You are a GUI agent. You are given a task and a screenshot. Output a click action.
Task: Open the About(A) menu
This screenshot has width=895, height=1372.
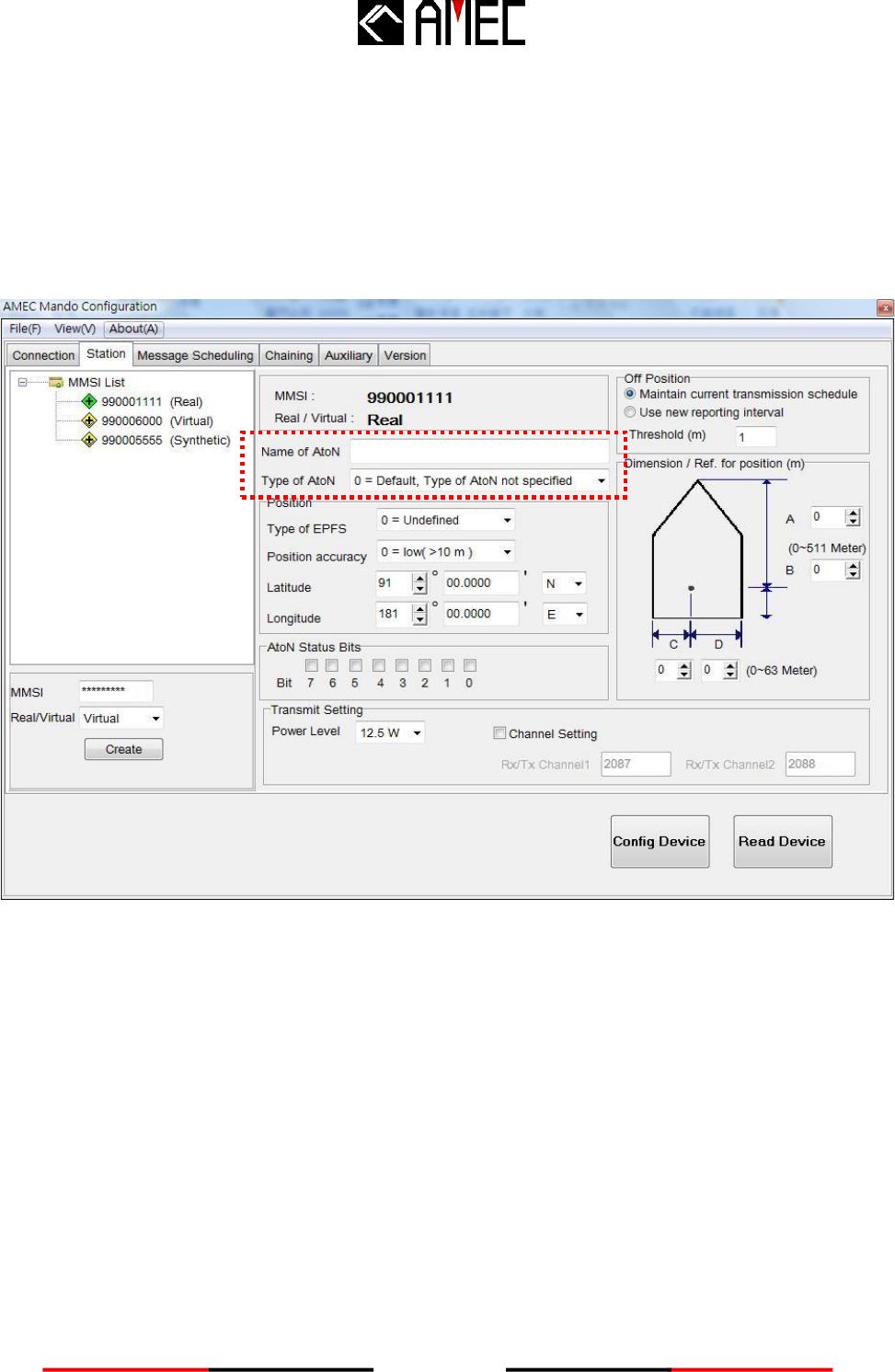(x=133, y=329)
